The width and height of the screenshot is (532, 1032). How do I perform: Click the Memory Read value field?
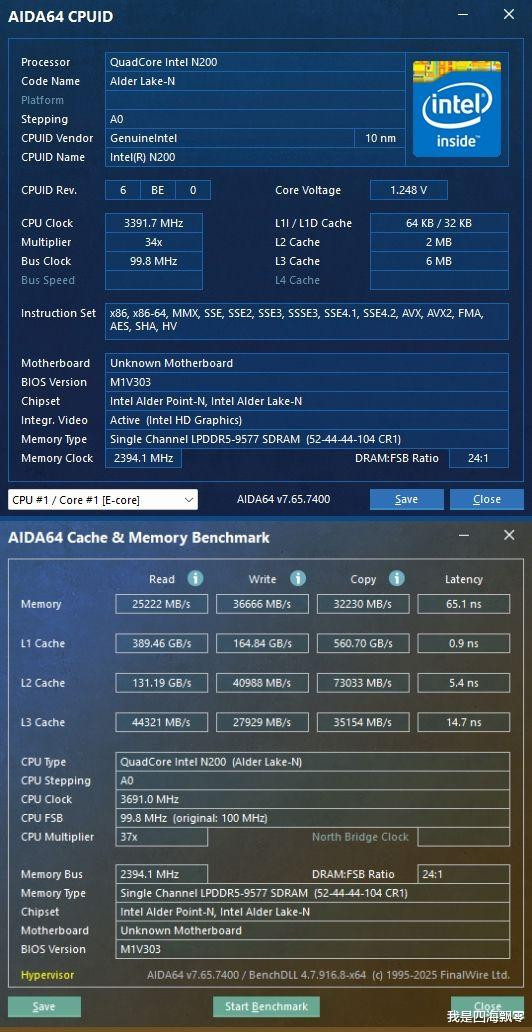tap(161, 604)
